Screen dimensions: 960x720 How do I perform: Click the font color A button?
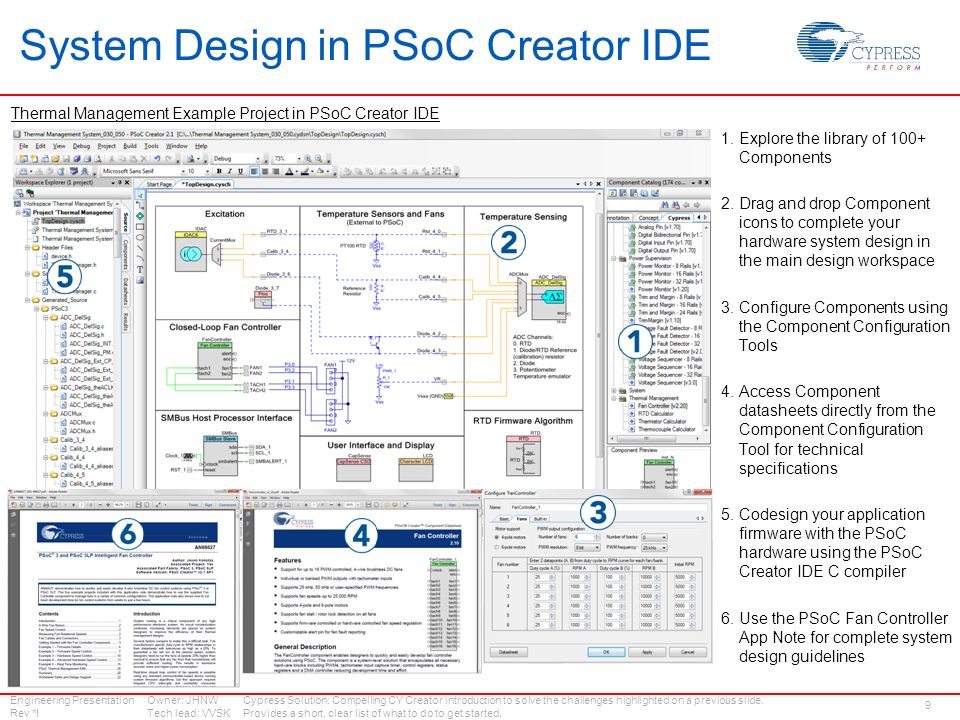[290, 171]
